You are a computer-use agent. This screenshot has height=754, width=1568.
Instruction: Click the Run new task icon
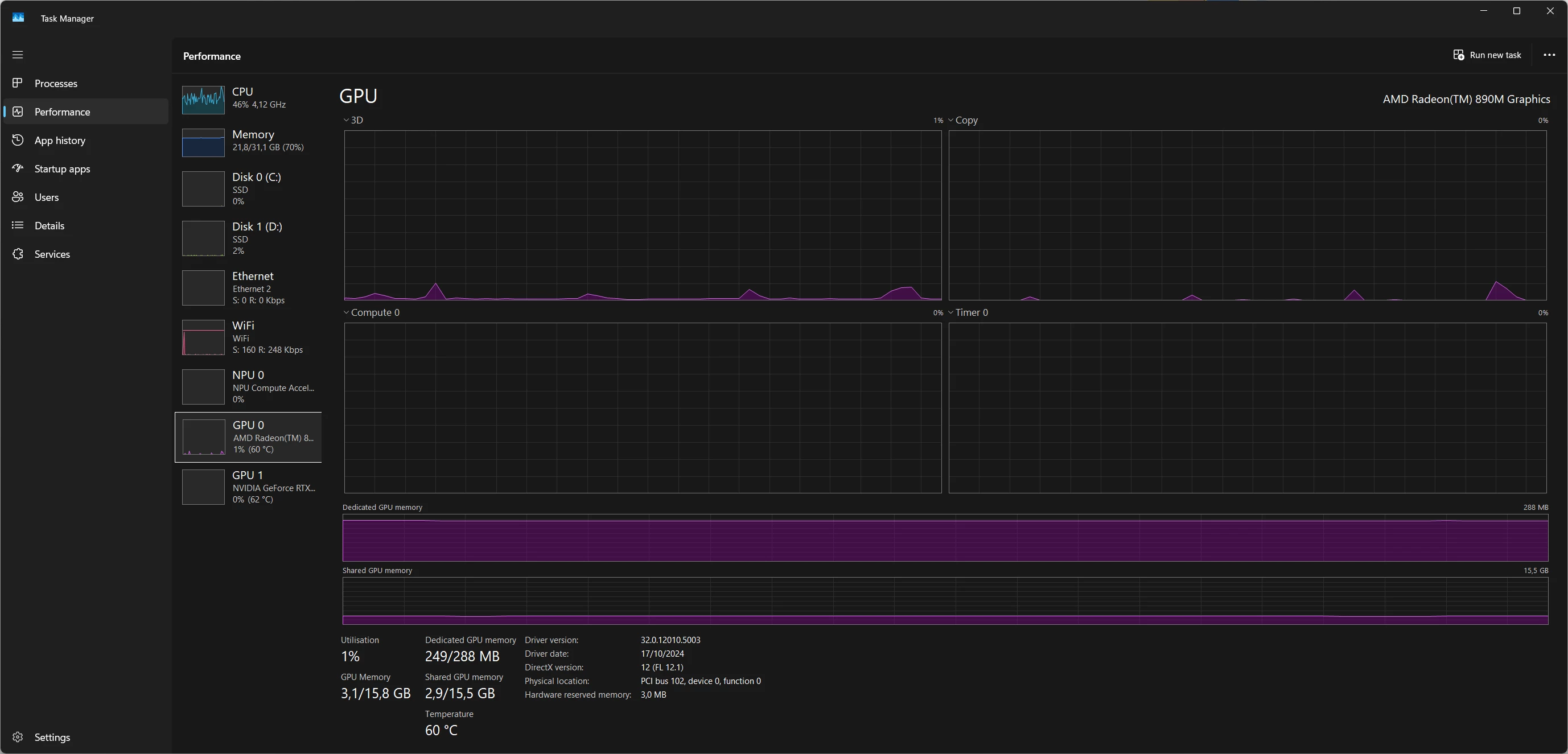tap(1458, 55)
